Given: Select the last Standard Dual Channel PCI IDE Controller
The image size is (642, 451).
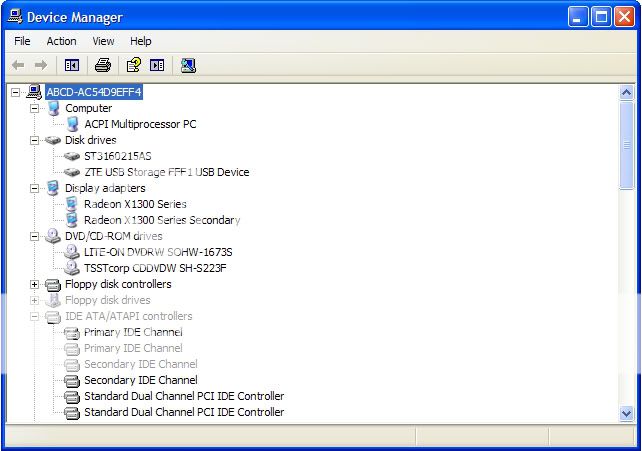Looking at the screenshot, I should coord(184,412).
